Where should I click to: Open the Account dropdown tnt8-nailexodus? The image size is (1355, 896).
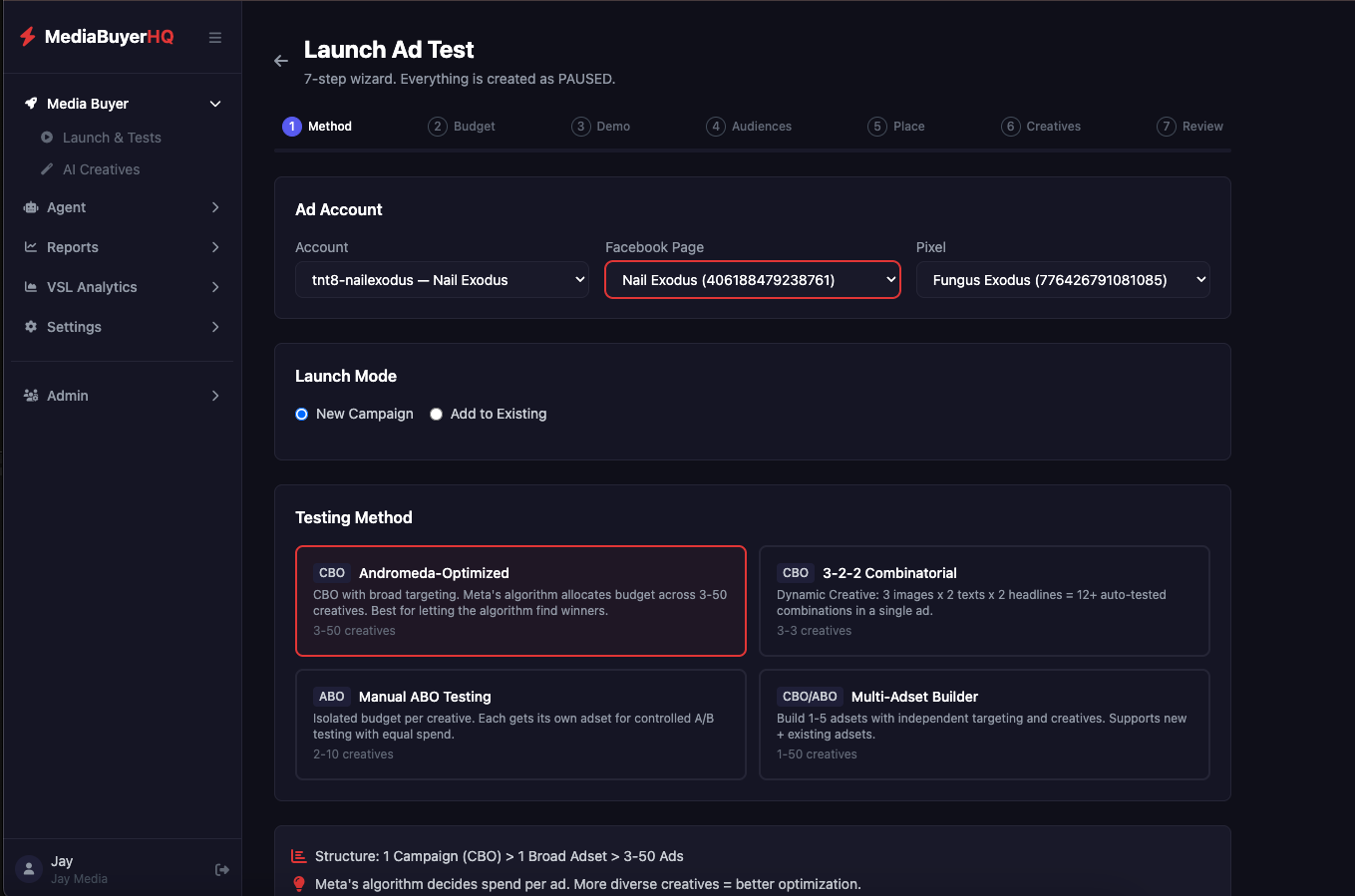pos(442,280)
